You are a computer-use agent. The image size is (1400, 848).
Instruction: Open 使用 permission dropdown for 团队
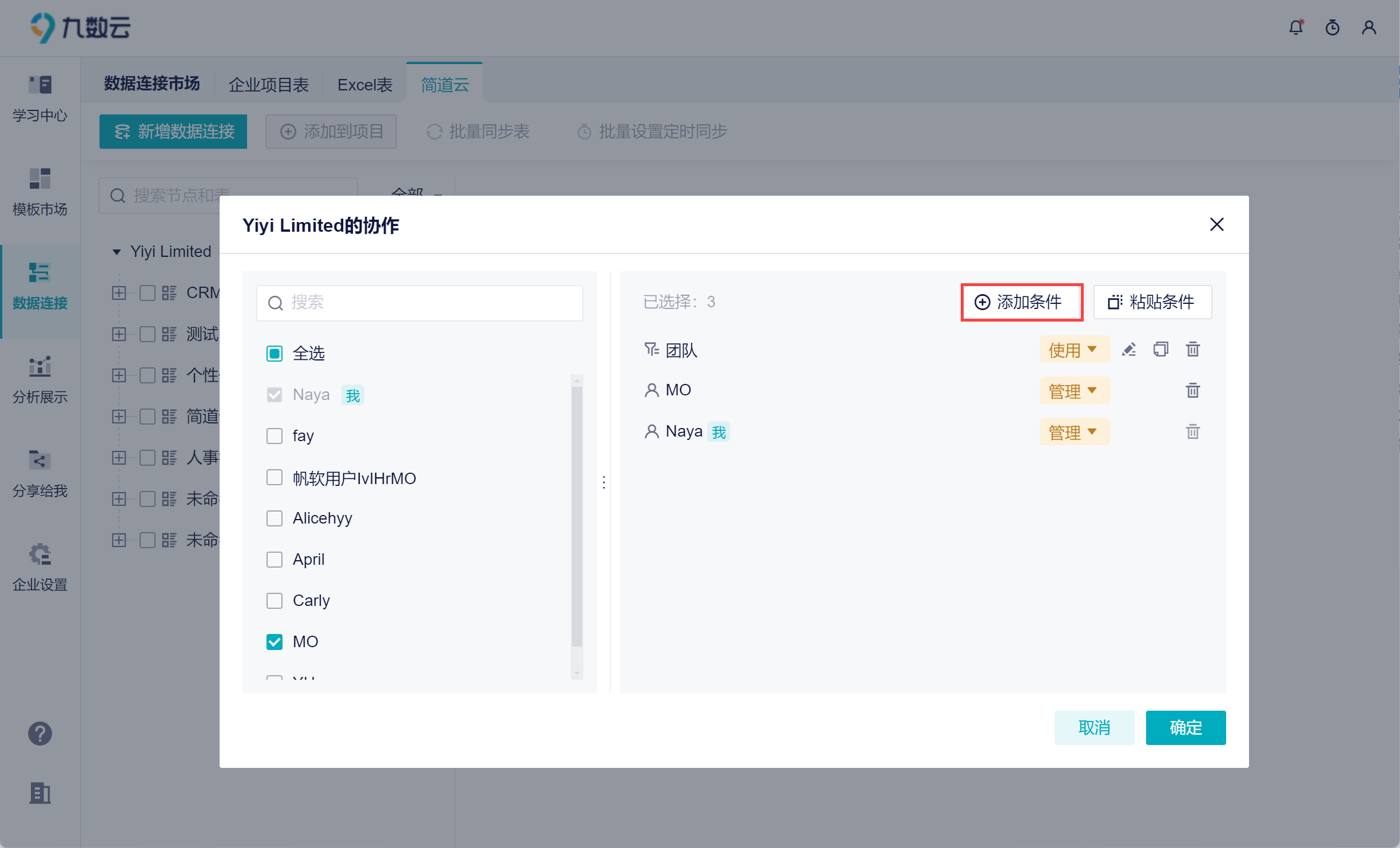(1073, 350)
